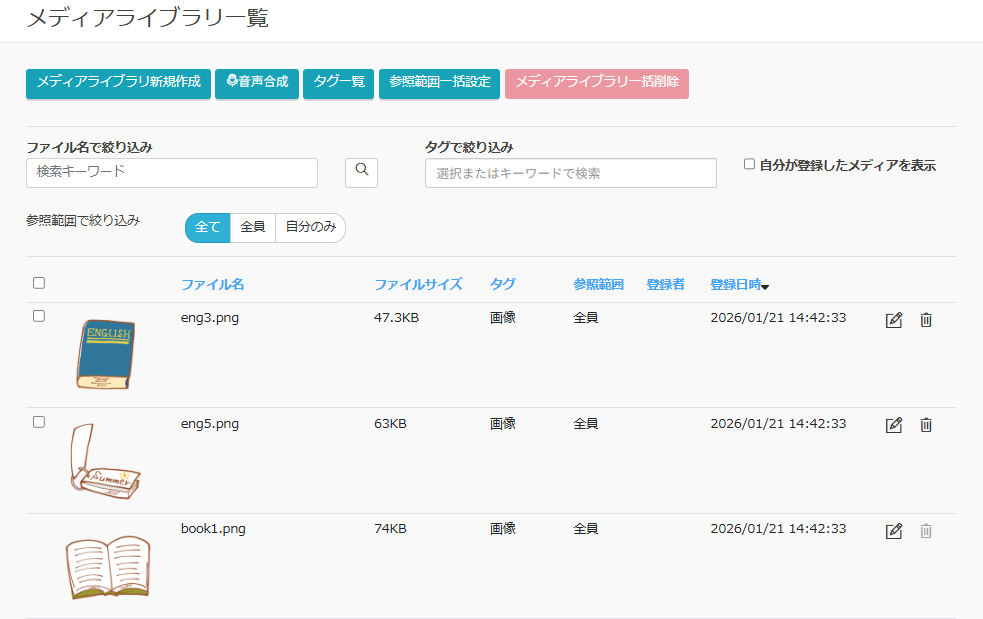
Task: Click the trash icon for eng3.png
Action: tap(926, 320)
